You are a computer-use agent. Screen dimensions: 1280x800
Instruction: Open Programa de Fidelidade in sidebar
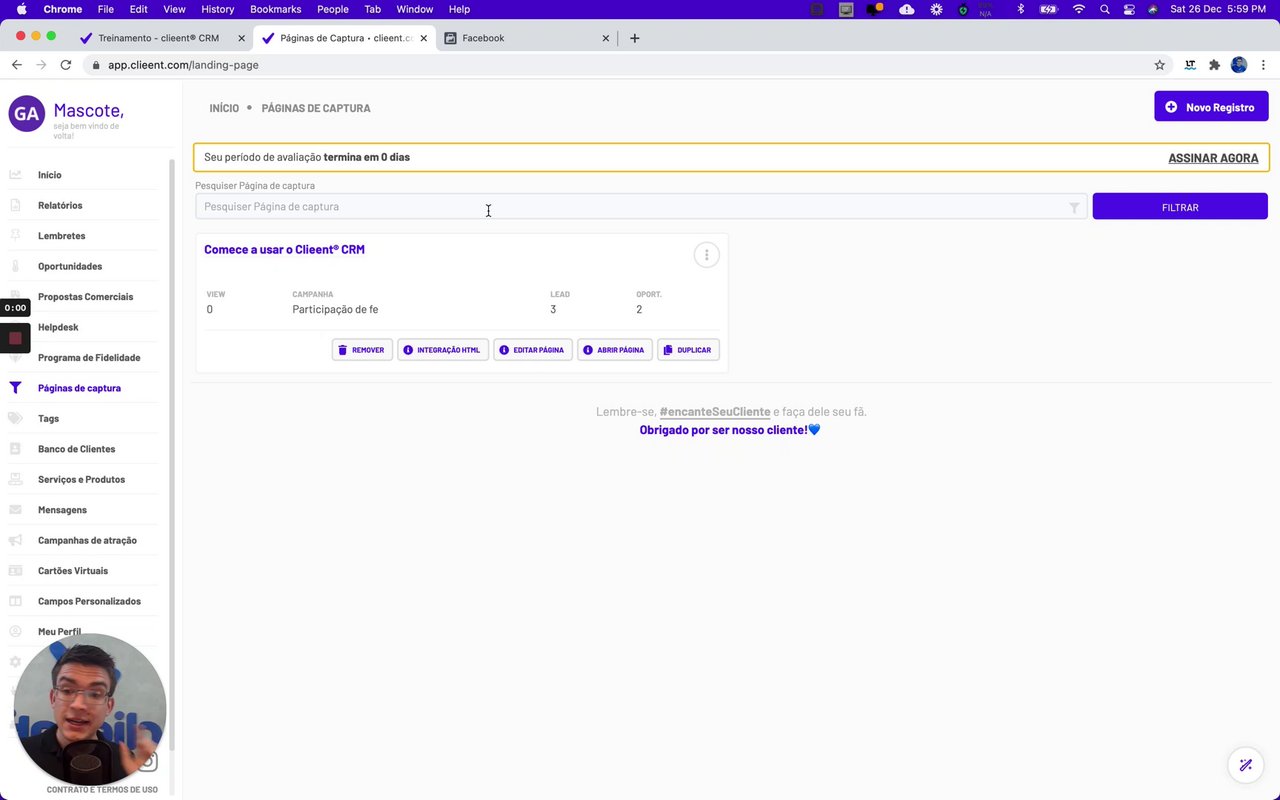click(89, 358)
